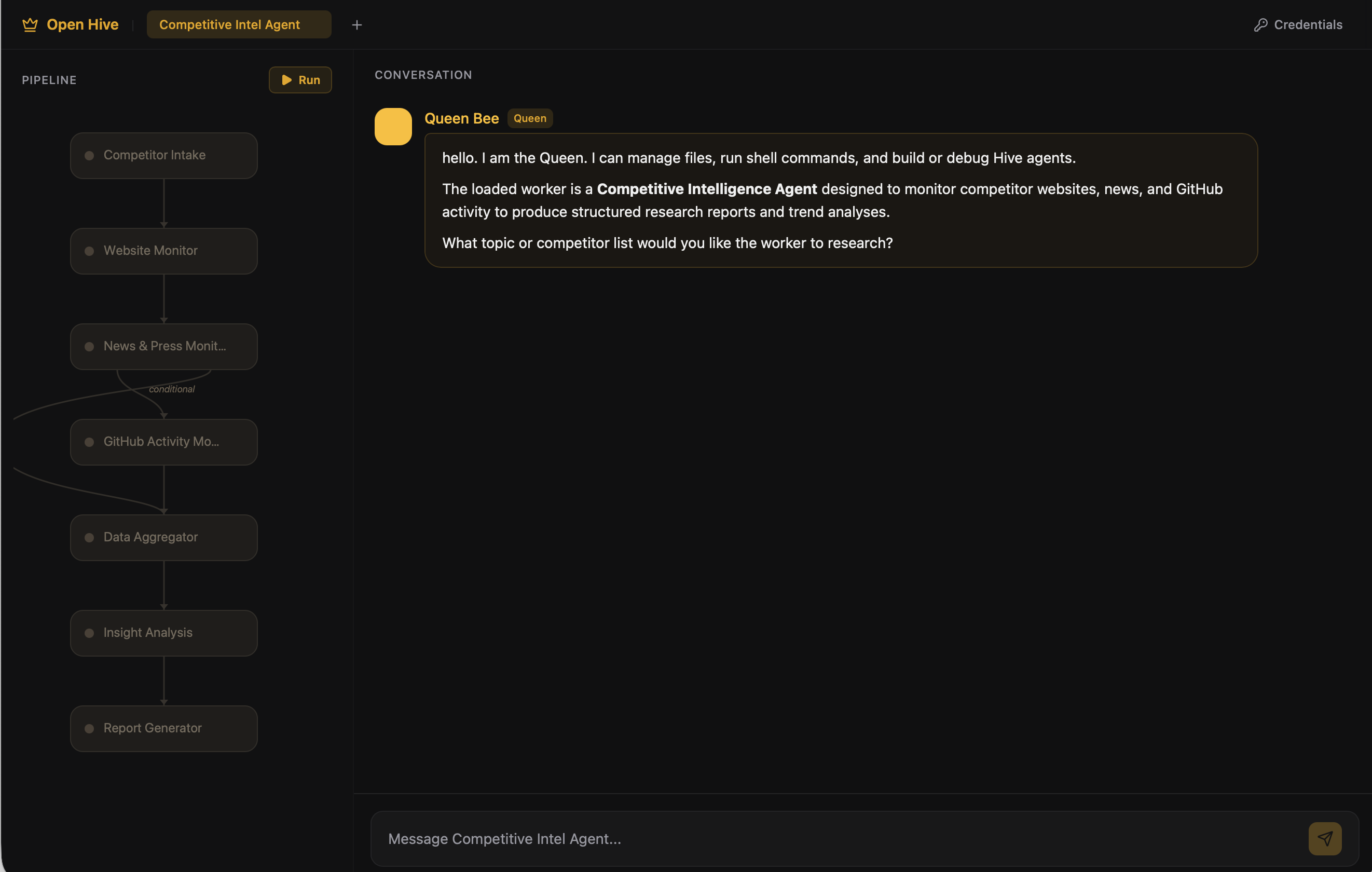
Task: Click the Queen Bee sender name
Action: 461,118
